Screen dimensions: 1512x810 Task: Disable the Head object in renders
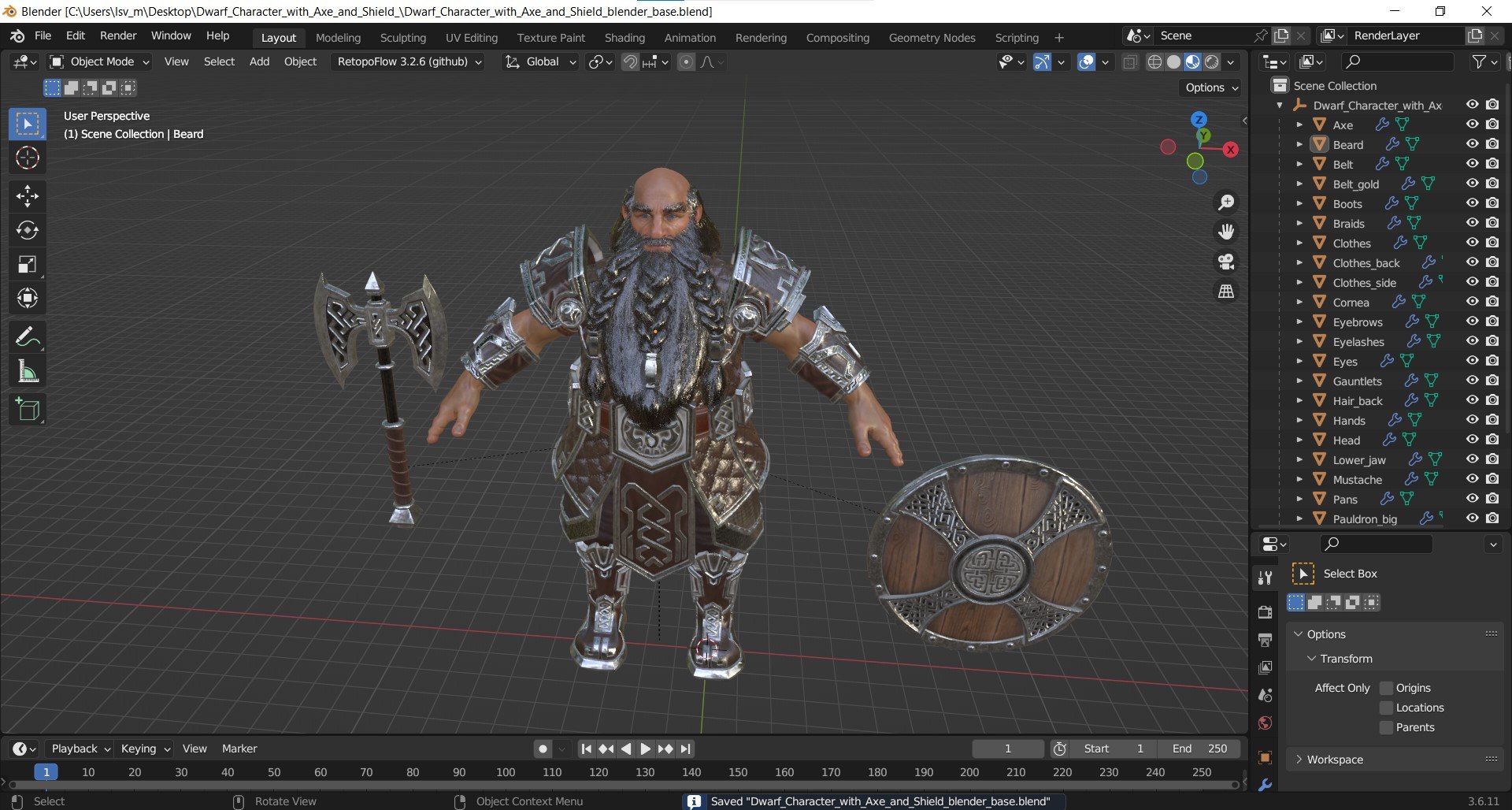(1492, 440)
